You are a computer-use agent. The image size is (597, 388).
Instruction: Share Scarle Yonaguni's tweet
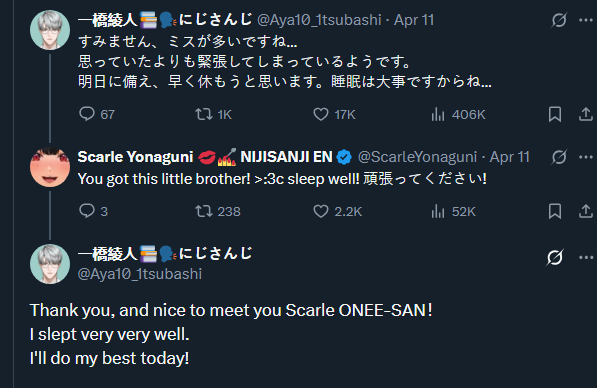(x=586, y=211)
